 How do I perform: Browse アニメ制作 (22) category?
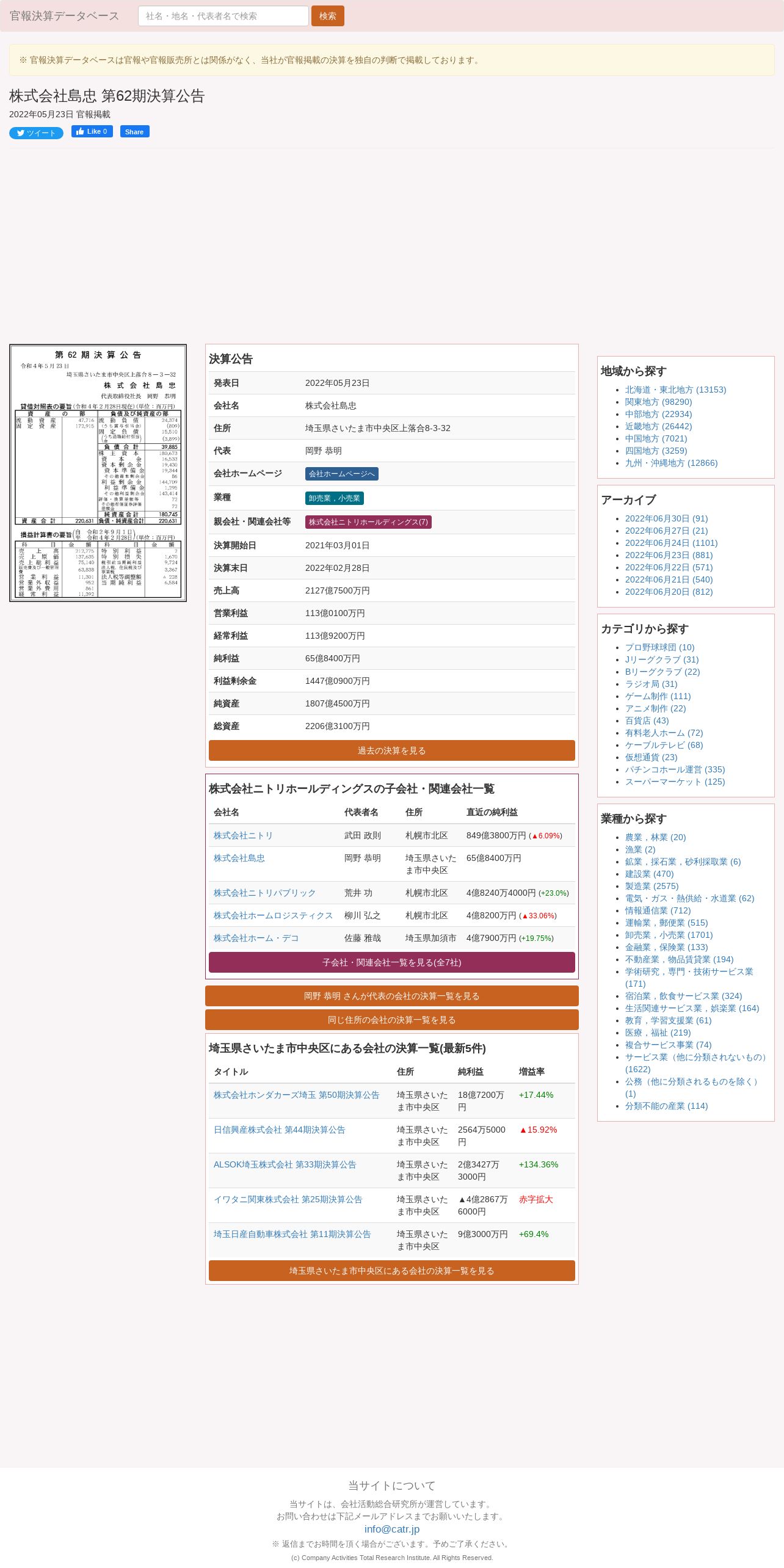[x=655, y=708]
